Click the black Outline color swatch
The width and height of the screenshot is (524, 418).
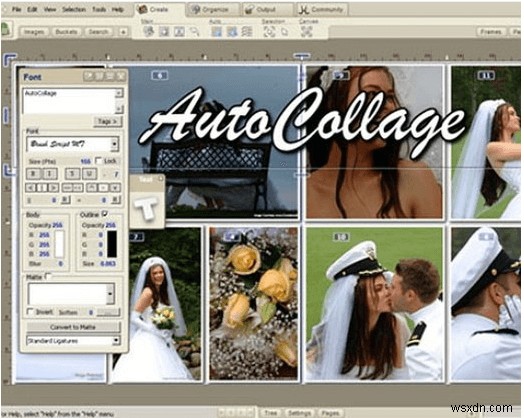point(112,244)
